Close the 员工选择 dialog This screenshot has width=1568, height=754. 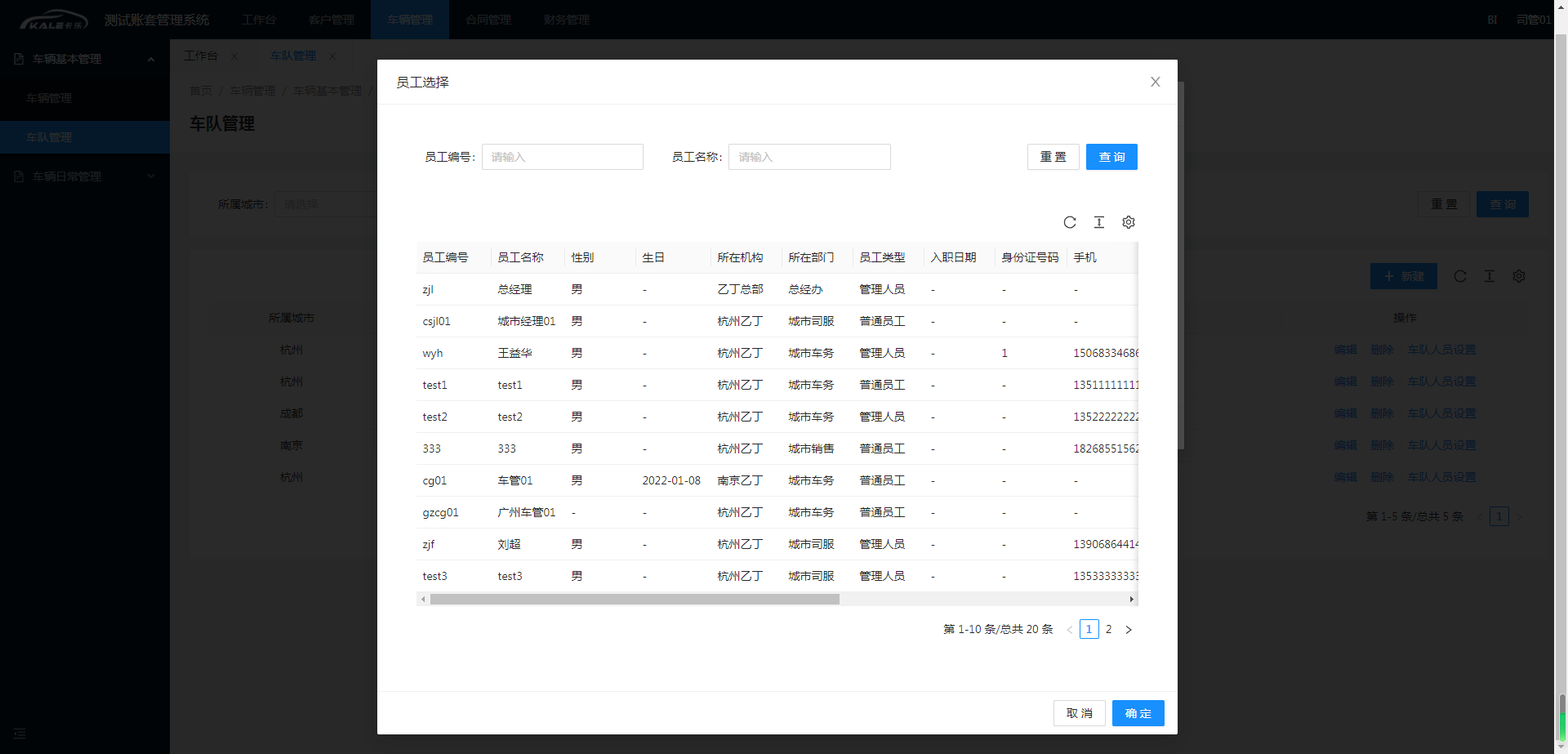1155,82
